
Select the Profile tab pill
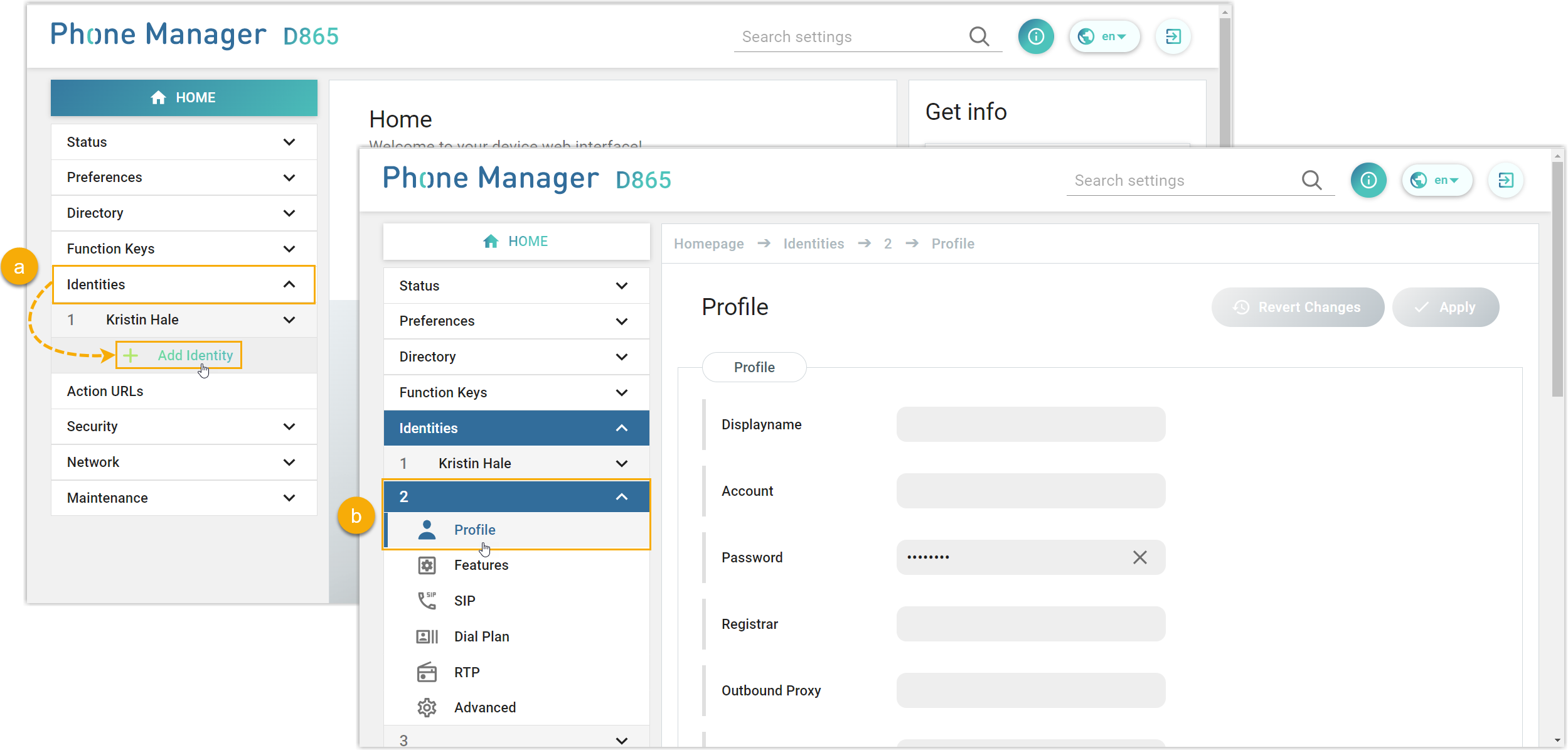pyautogui.click(x=754, y=367)
